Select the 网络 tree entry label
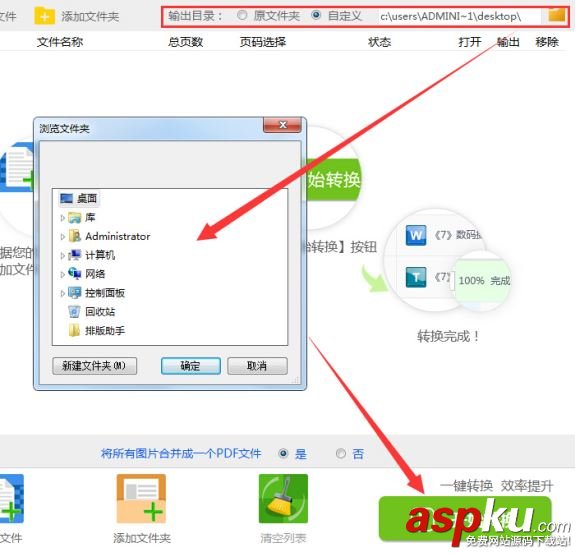 click(x=95, y=274)
